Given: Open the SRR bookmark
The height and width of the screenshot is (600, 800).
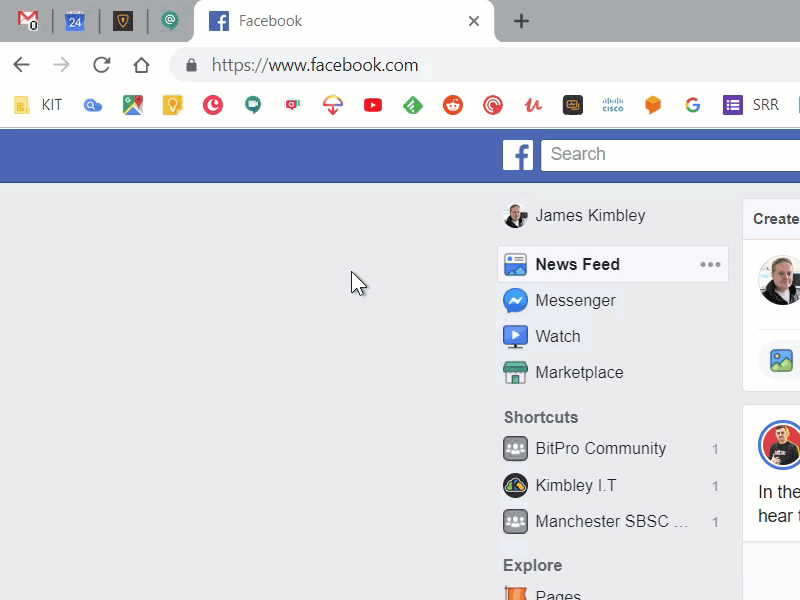Looking at the screenshot, I should 751,105.
